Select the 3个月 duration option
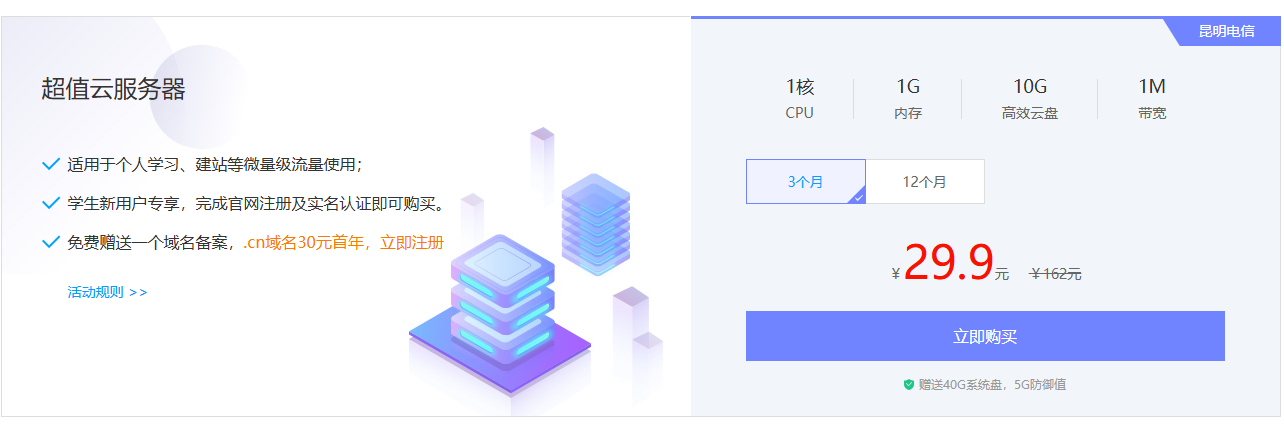 (x=805, y=182)
